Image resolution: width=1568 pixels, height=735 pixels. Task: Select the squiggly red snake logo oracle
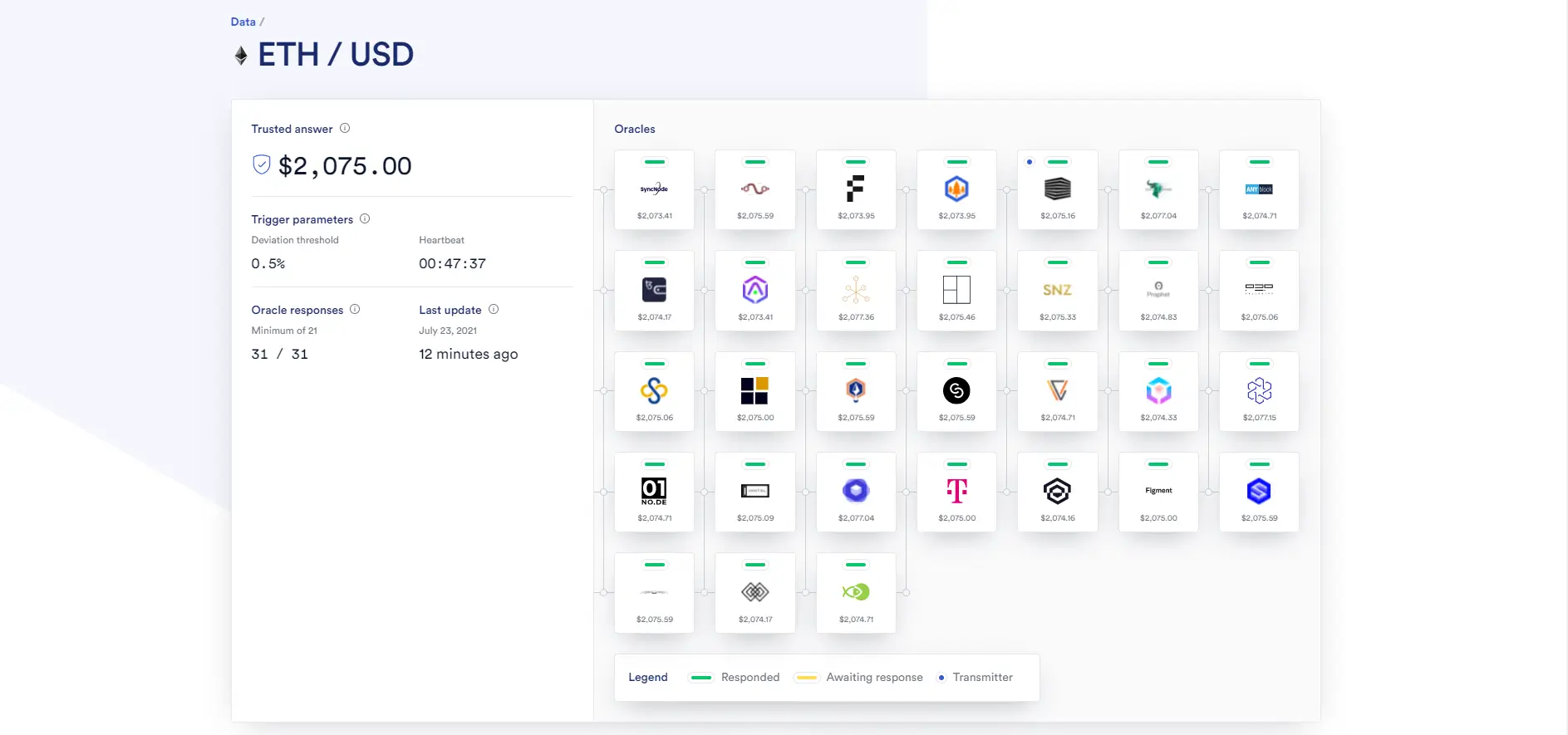[x=755, y=190]
